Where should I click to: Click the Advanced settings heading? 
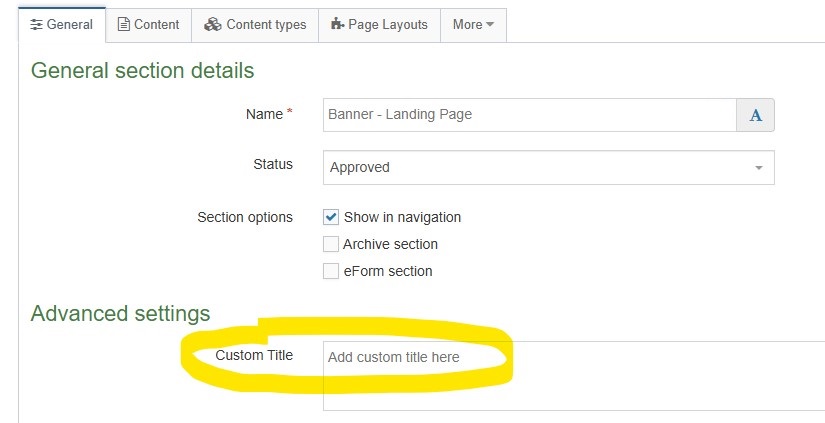(x=120, y=314)
